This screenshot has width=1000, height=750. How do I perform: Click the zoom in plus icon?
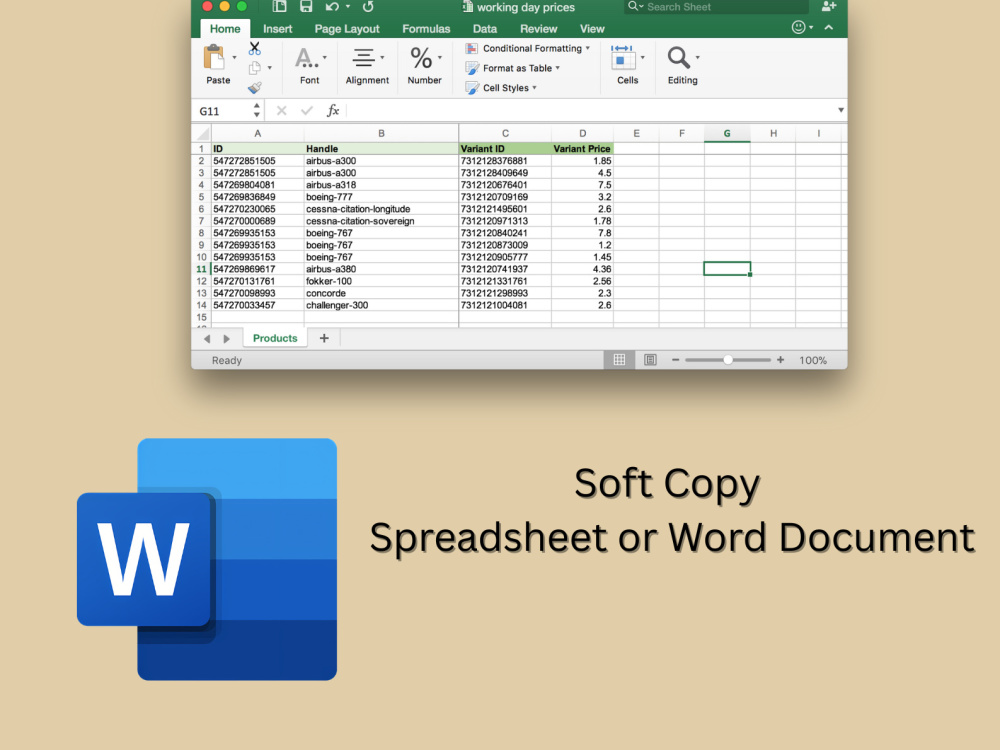coord(780,360)
